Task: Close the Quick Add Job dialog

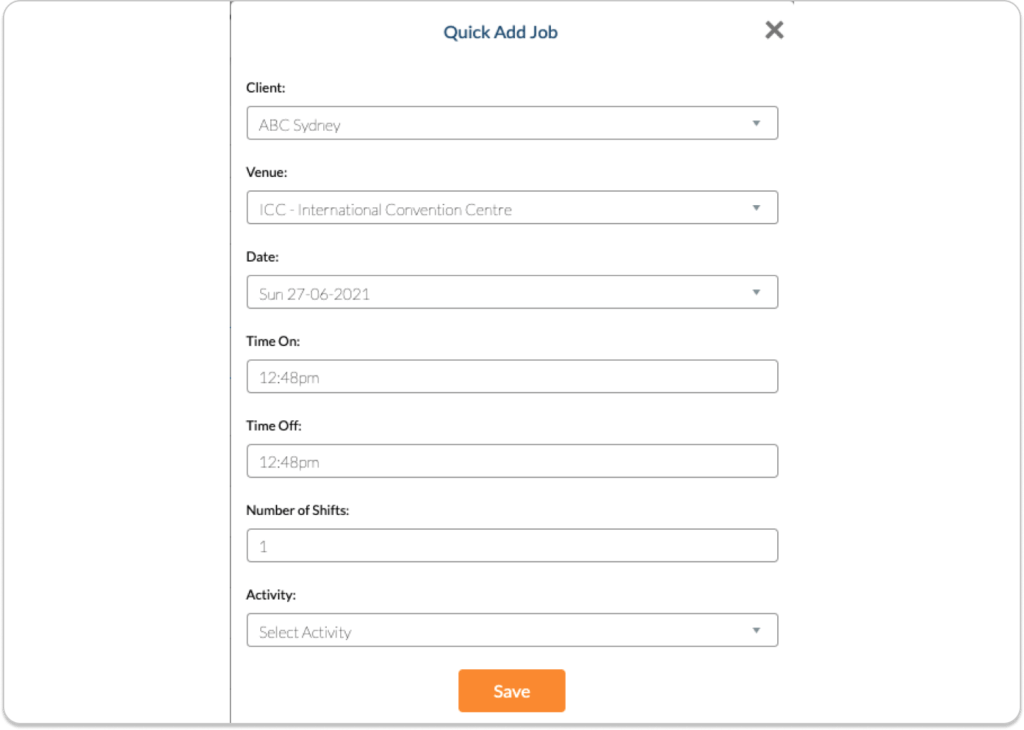Action: [x=774, y=30]
